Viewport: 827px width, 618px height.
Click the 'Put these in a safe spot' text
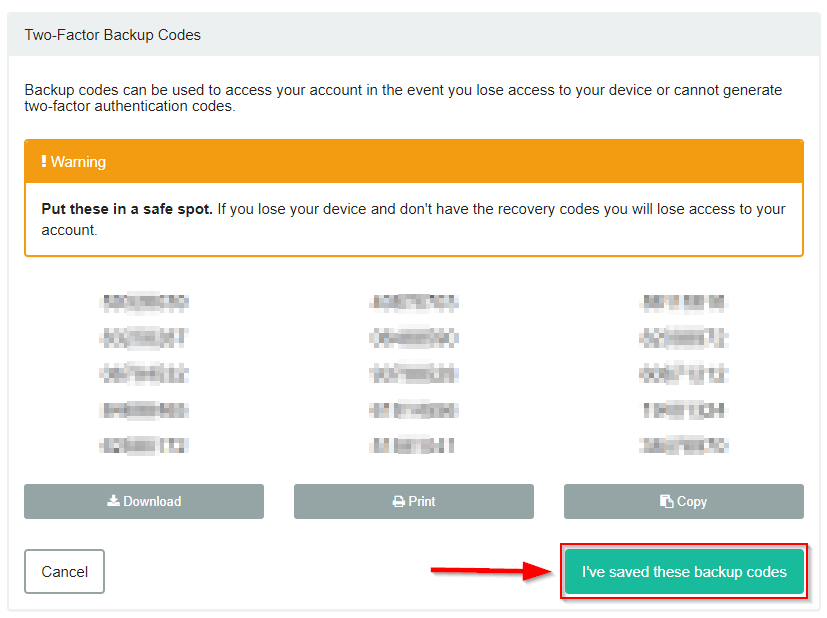point(127,209)
